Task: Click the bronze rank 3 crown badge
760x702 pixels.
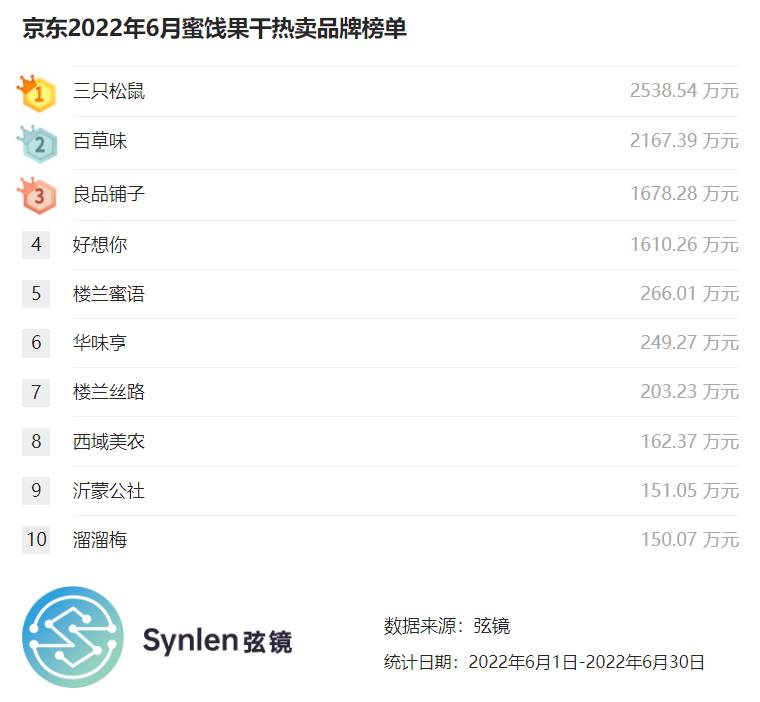Action: coord(38,195)
